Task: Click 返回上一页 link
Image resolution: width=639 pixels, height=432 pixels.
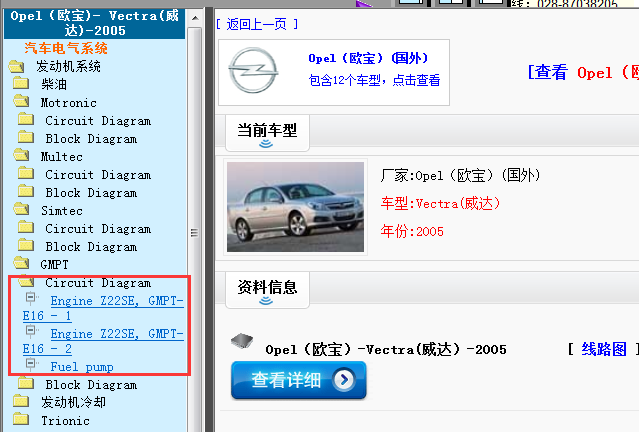Action: pos(257,24)
